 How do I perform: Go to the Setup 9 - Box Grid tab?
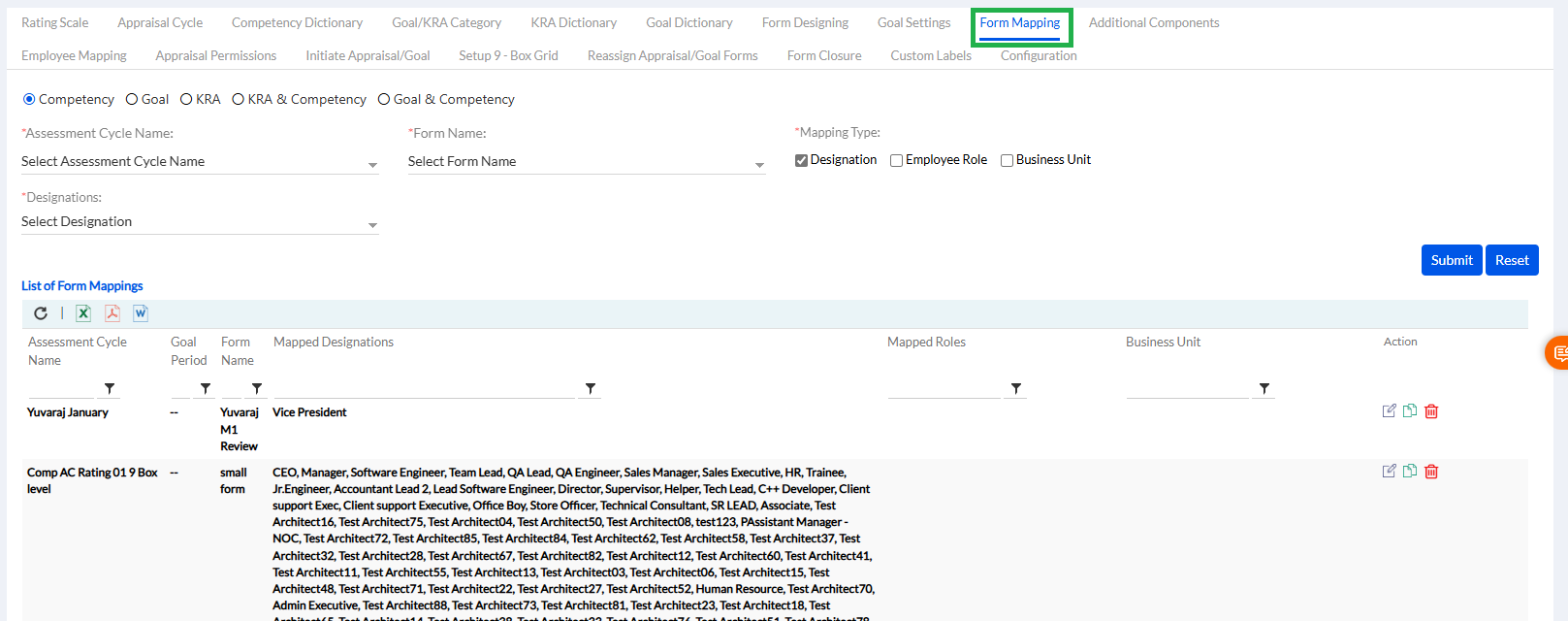click(508, 56)
